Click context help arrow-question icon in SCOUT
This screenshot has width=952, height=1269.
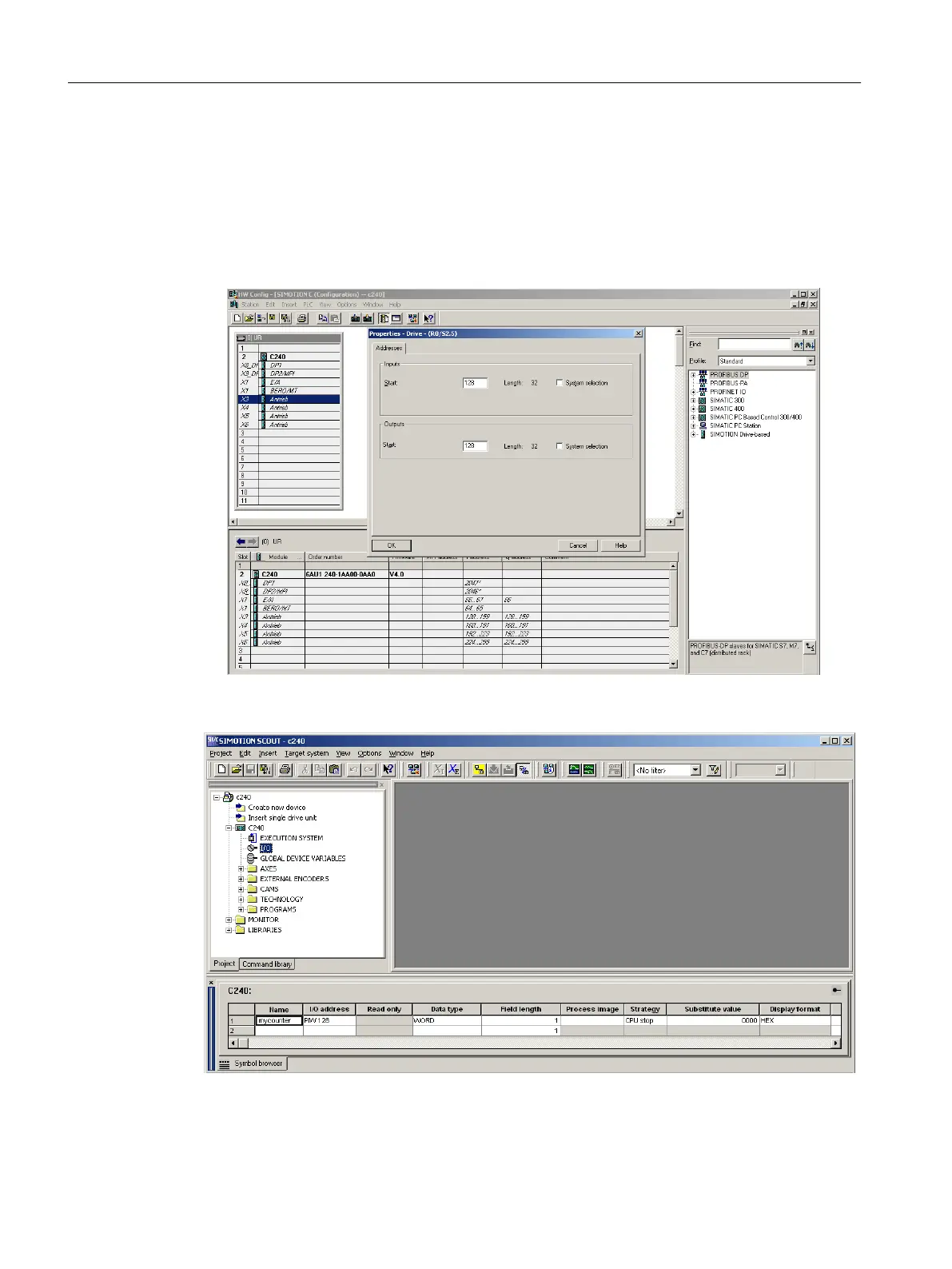(388, 769)
